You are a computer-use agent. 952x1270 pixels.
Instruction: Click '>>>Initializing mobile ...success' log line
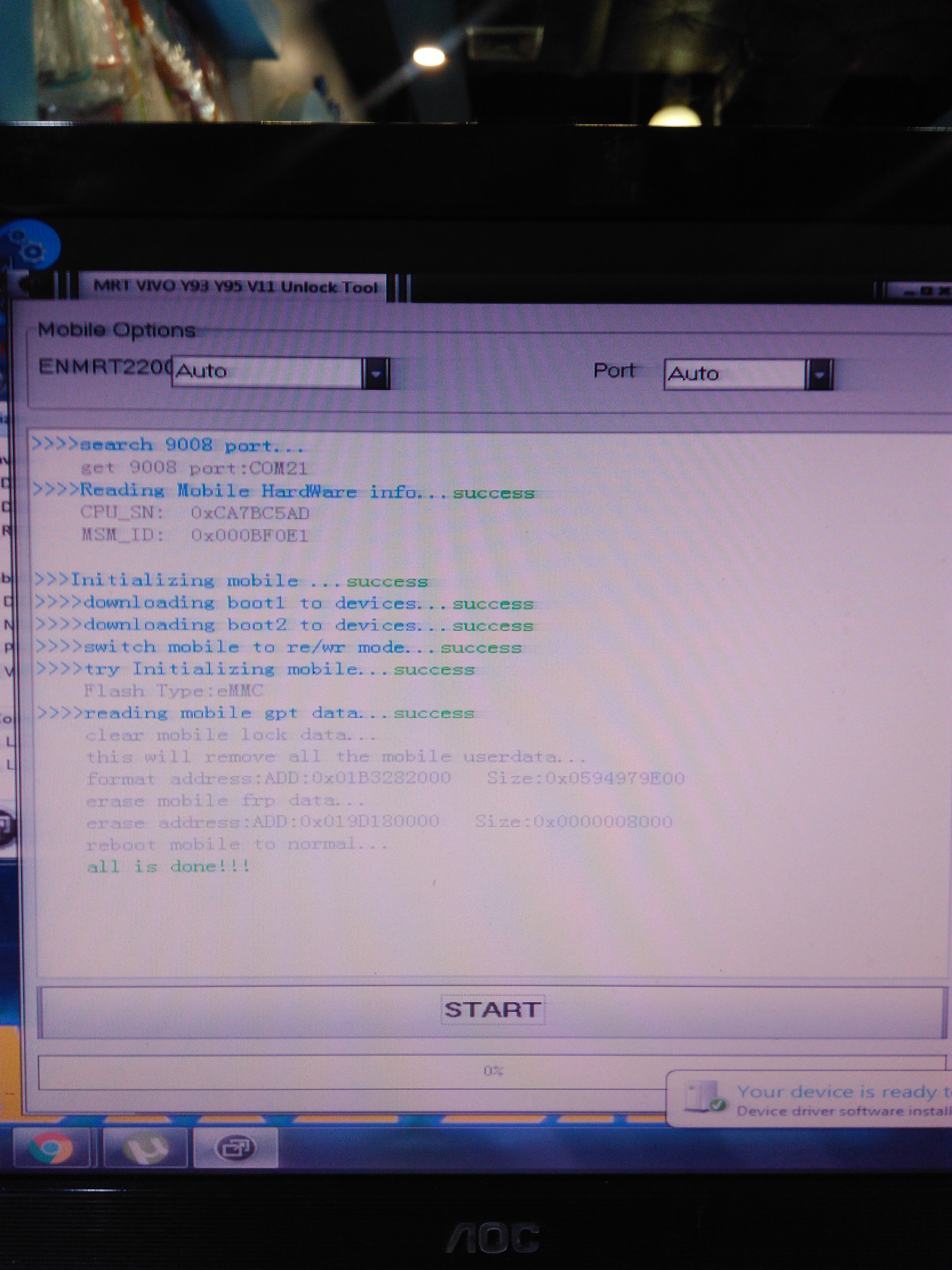click(x=231, y=580)
